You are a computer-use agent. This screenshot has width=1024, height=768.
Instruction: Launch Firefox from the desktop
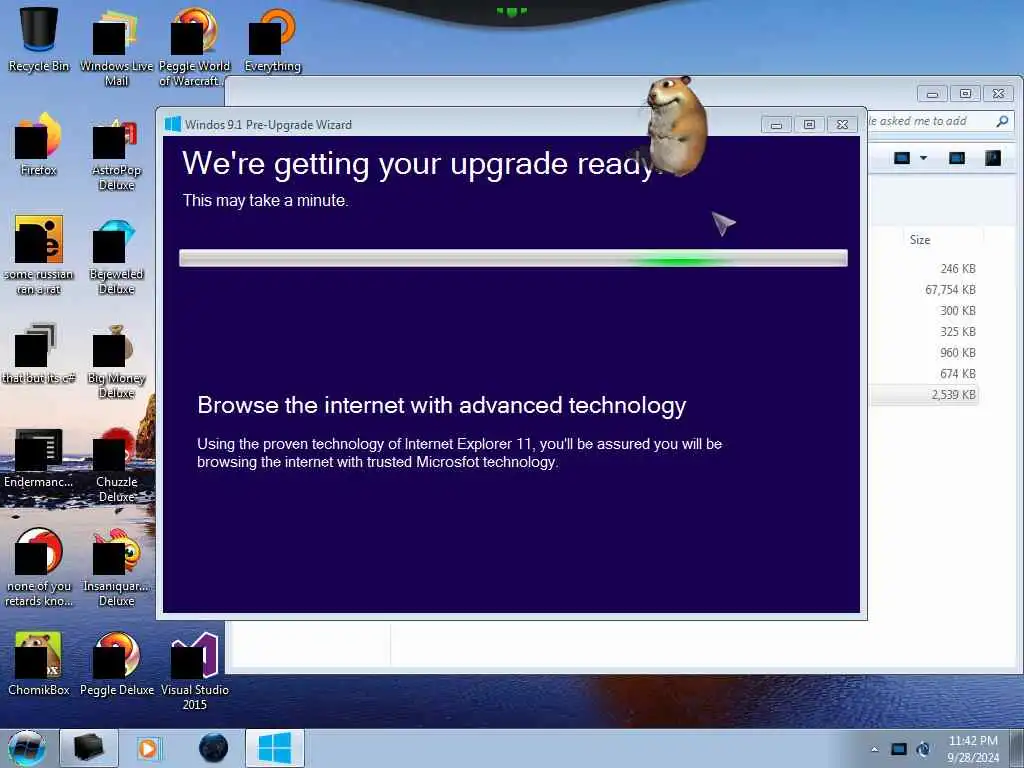[x=39, y=144]
